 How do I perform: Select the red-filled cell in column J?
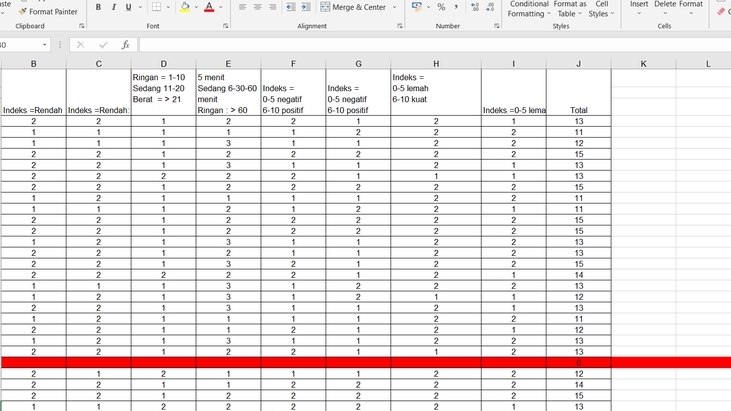(x=579, y=363)
